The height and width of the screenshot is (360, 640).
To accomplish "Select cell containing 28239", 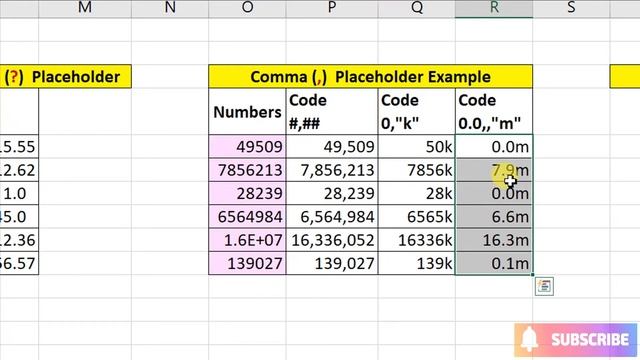I will point(247,193).
